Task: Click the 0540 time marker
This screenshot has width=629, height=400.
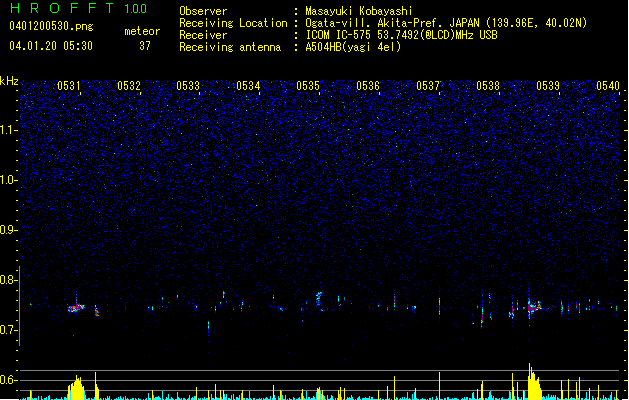Action: (608, 86)
